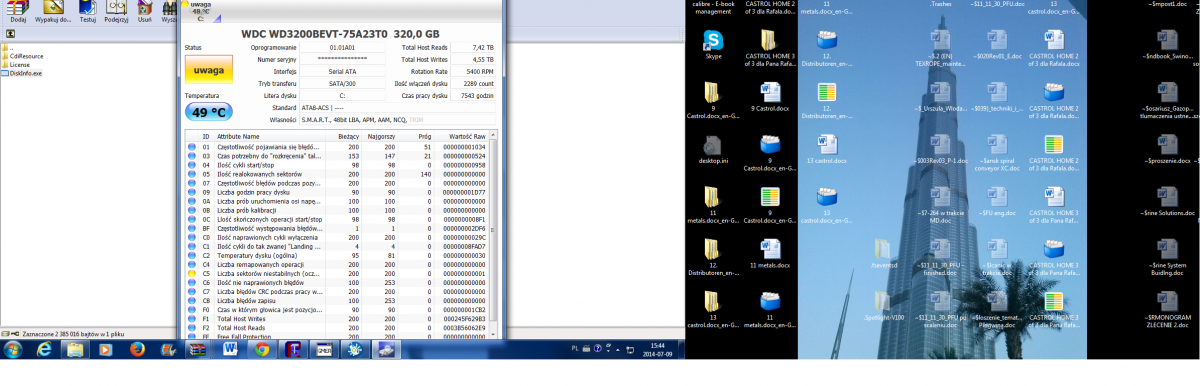Select the 0B Liczba prób kalibracji row

coord(337,210)
